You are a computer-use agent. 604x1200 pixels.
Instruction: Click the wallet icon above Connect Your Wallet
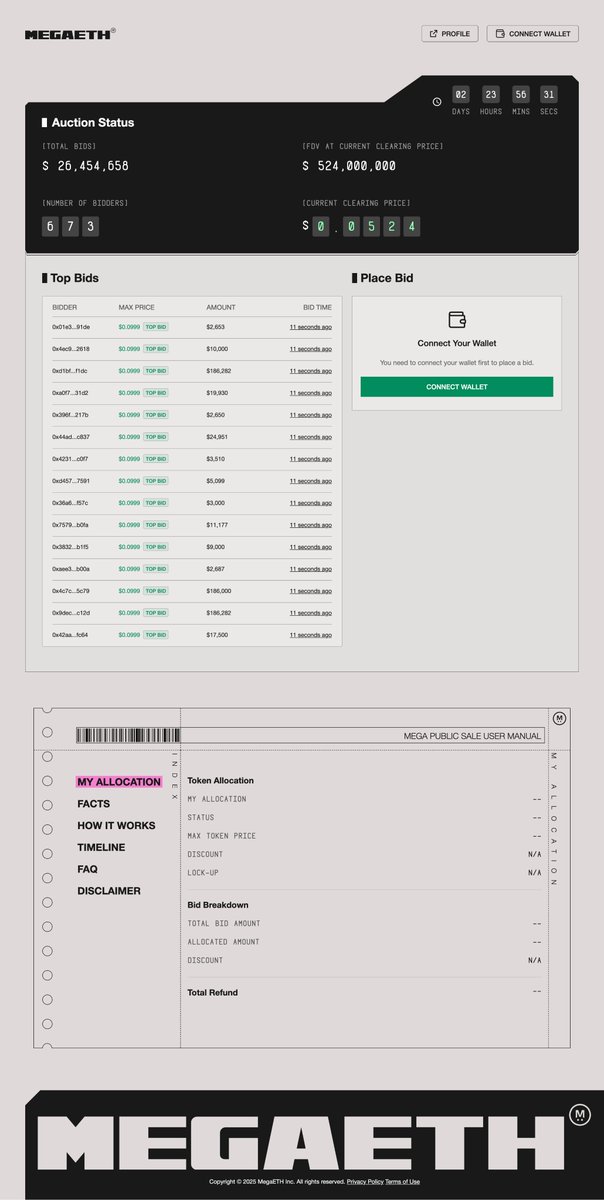pos(457,320)
